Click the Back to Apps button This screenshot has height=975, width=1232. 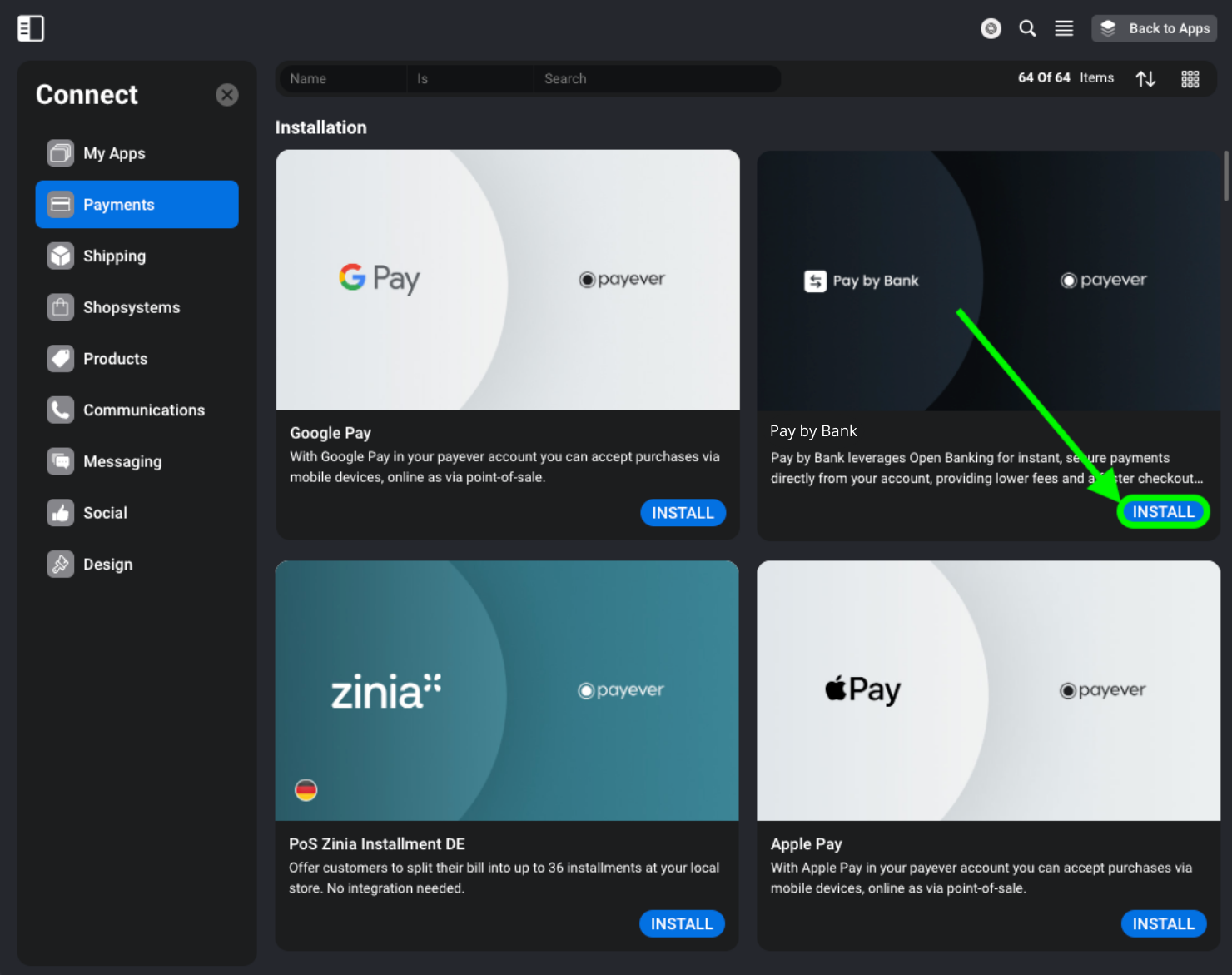coord(1154,28)
